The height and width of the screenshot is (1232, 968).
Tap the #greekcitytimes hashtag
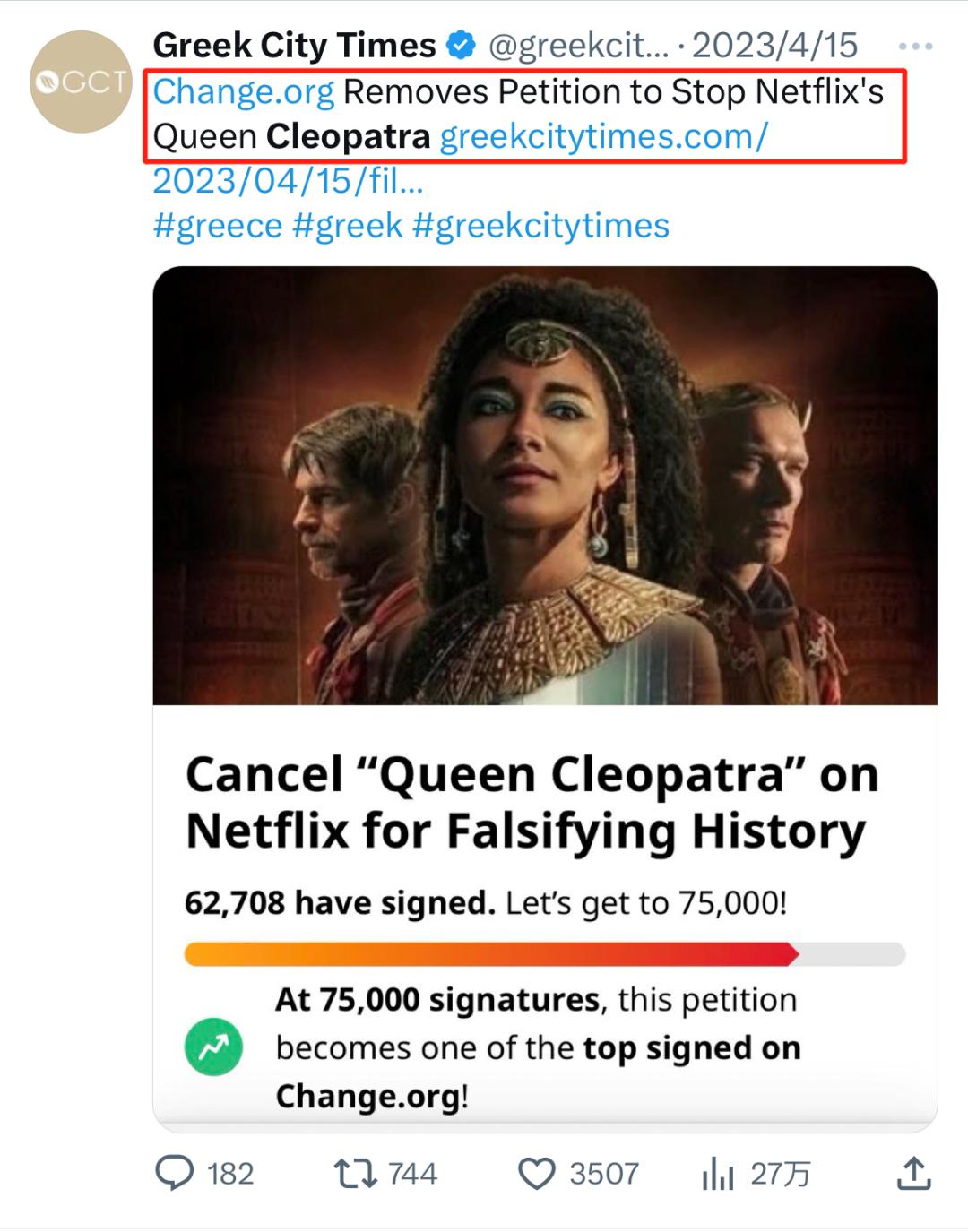(540, 226)
